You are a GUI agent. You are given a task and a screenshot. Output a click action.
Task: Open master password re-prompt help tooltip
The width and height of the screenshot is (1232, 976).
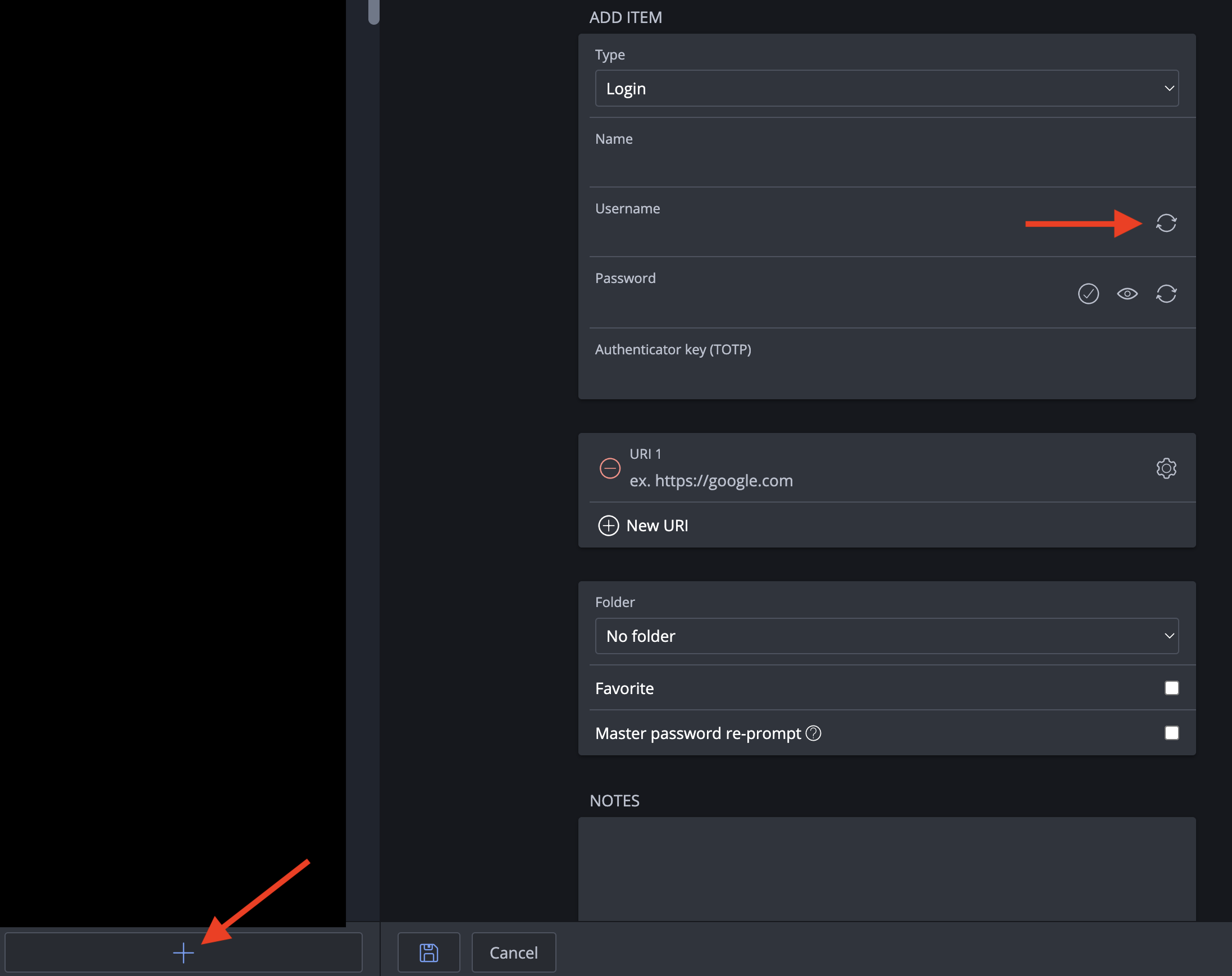pos(814,733)
